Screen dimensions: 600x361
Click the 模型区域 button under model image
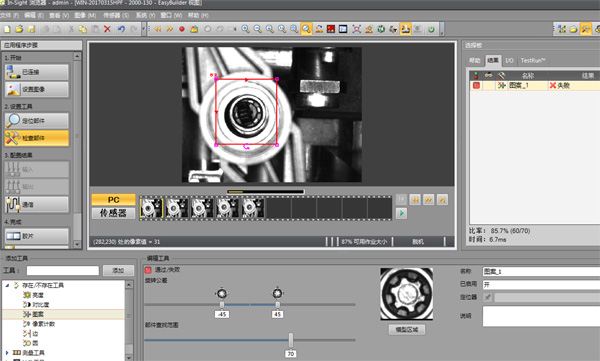pos(407,330)
